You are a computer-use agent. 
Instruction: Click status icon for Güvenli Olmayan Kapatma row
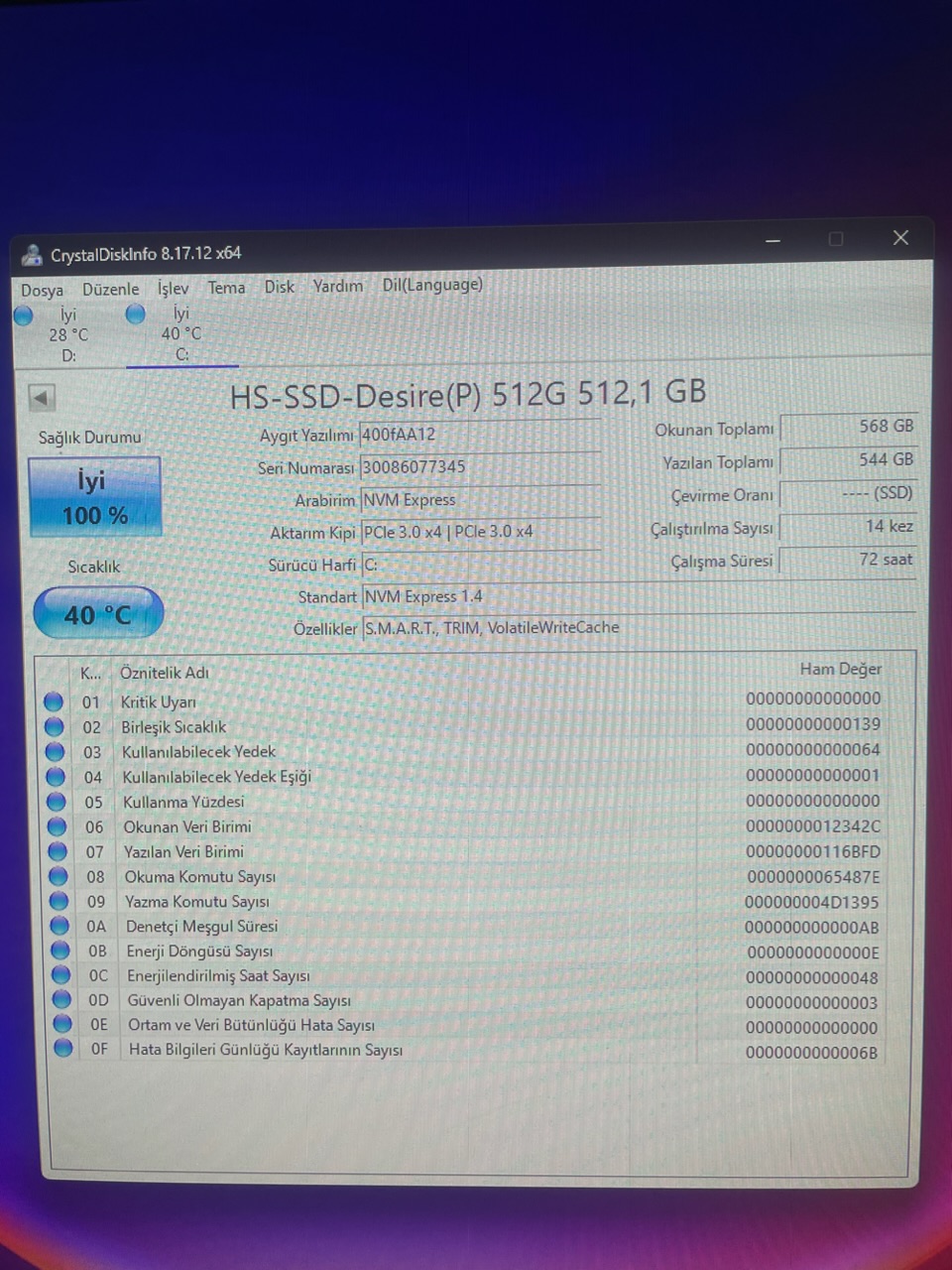point(62,999)
